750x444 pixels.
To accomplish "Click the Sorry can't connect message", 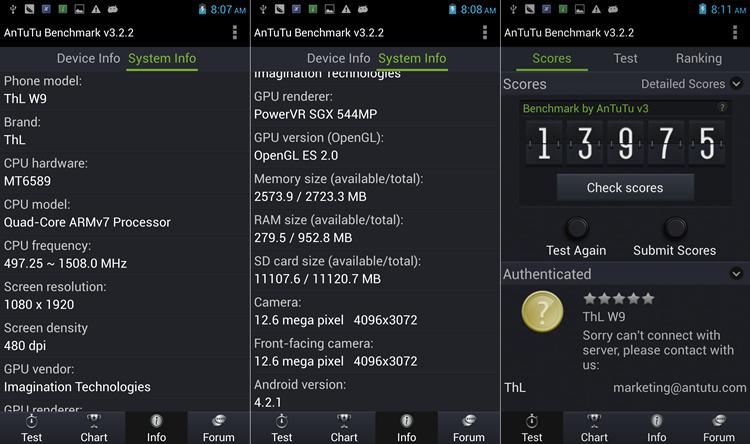I will click(658, 350).
